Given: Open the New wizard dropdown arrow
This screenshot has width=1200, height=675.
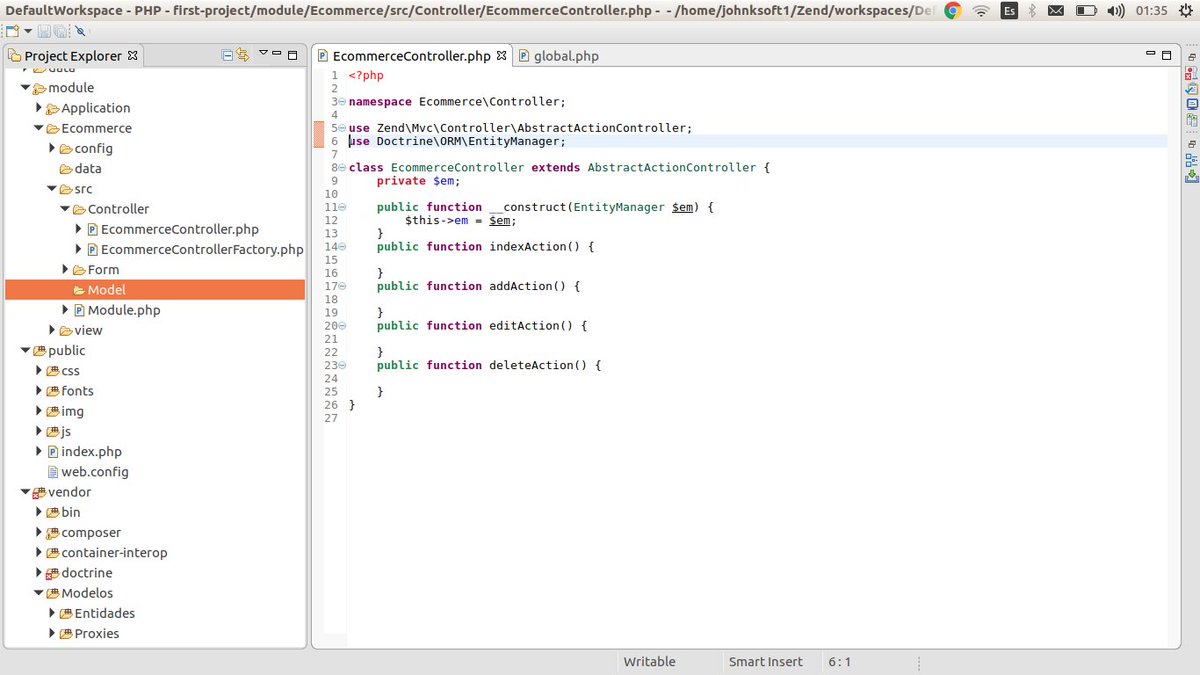Looking at the screenshot, I should coord(28,31).
